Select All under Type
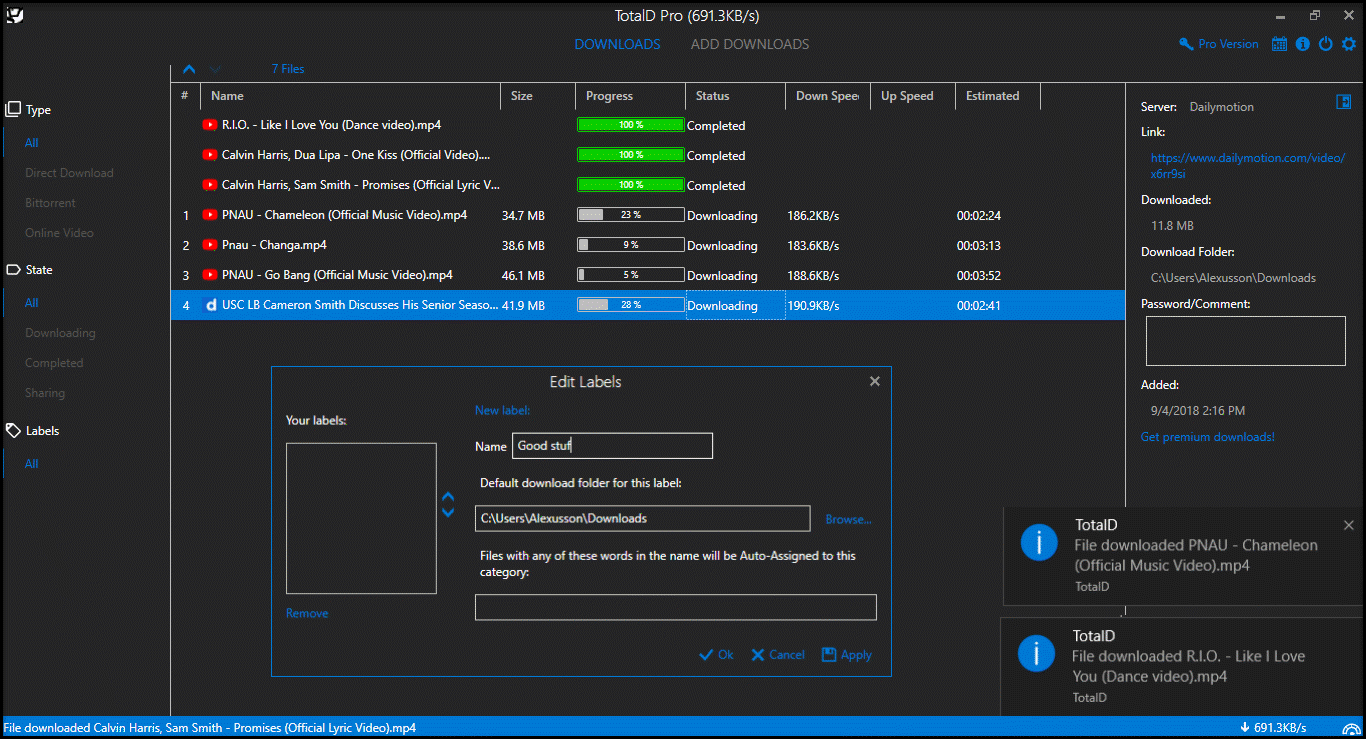This screenshot has height=739, width=1366. [x=32, y=143]
